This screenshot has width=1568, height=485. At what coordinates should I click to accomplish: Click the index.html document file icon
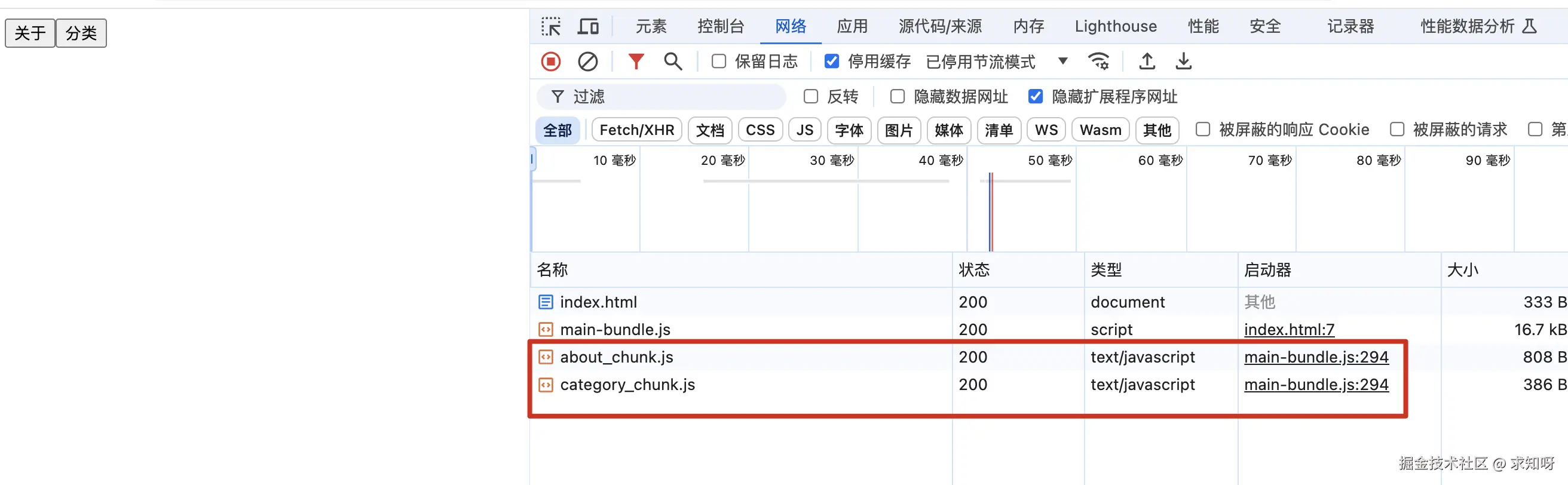click(x=546, y=302)
